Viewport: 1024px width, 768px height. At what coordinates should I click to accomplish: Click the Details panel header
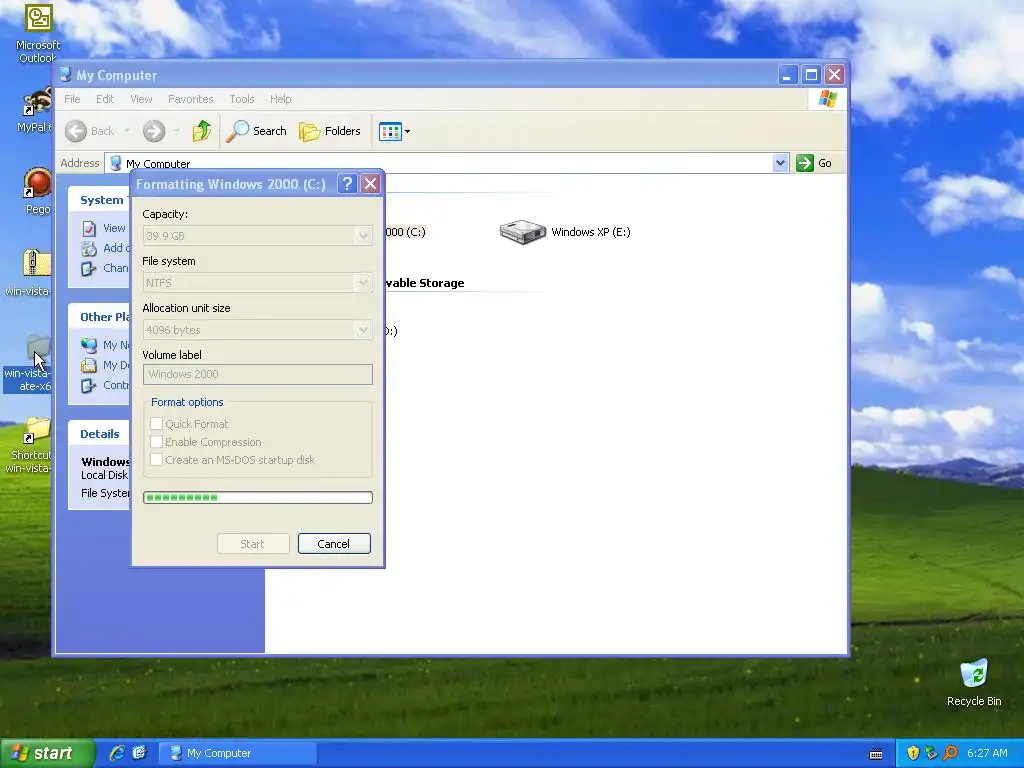tap(99, 434)
